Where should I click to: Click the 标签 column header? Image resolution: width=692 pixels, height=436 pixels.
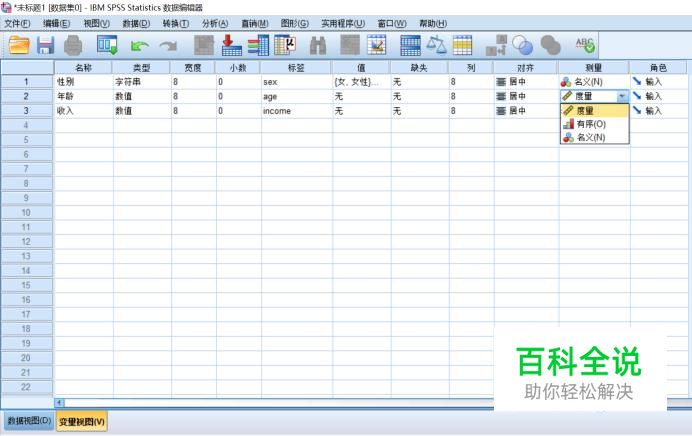click(296, 68)
